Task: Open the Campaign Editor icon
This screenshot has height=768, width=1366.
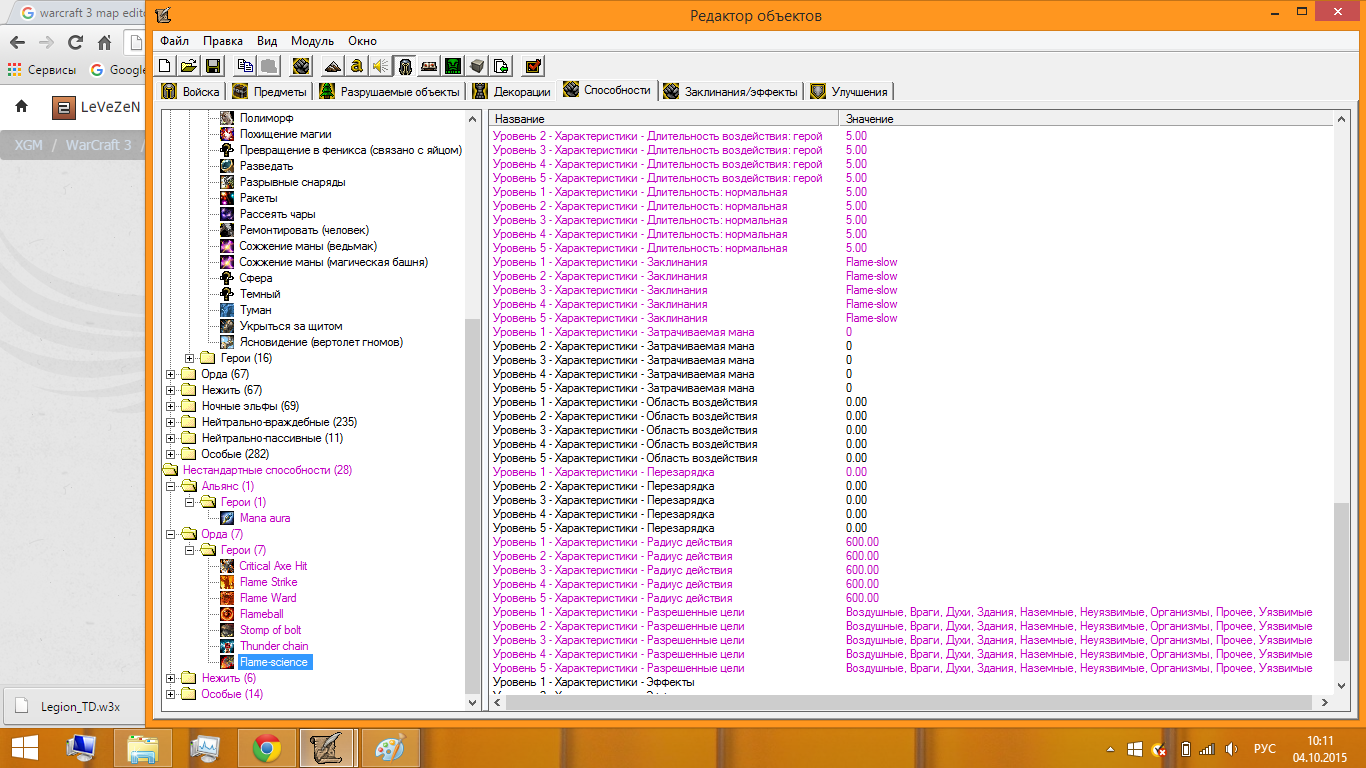Action: 429,66
